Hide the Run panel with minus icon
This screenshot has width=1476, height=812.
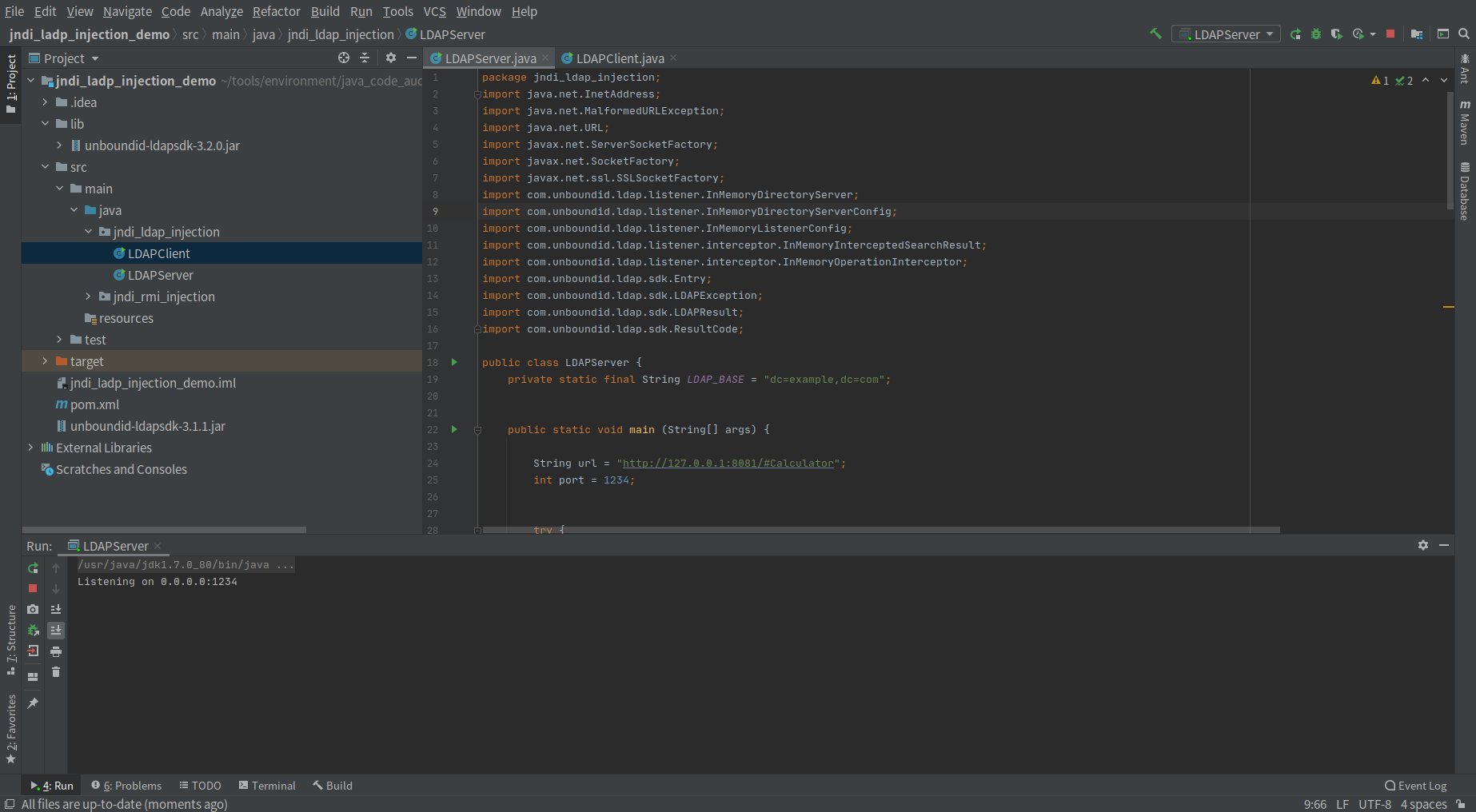point(1444,545)
